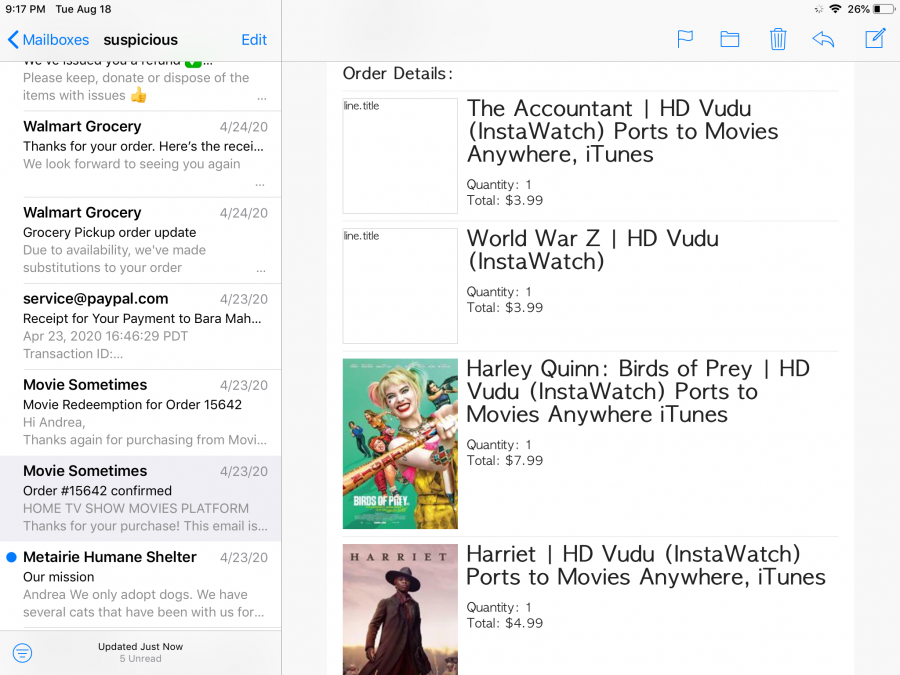This screenshot has width=900, height=675.
Task: Open Movie Redemption for Order 15642 email
Action: pyautogui.click(x=141, y=413)
